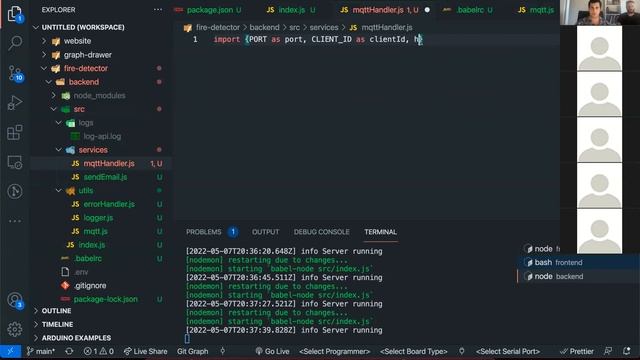Switch to the index.js editor tab

coord(291,10)
